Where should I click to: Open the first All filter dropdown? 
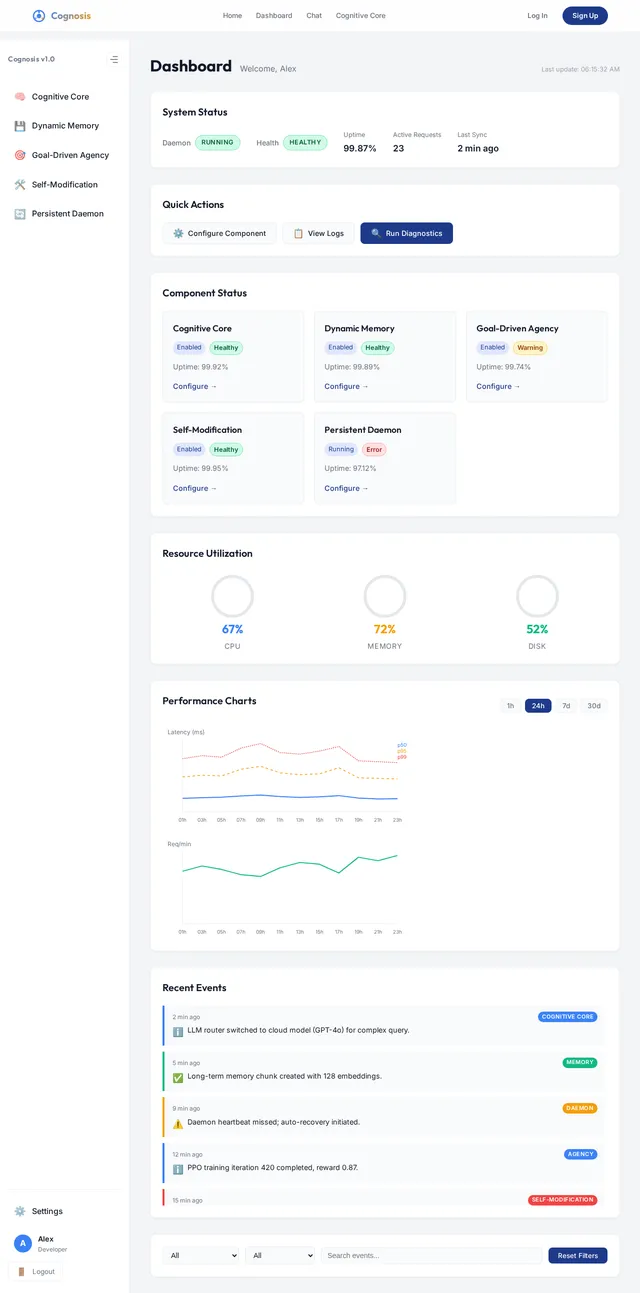[x=201, y=1255]
